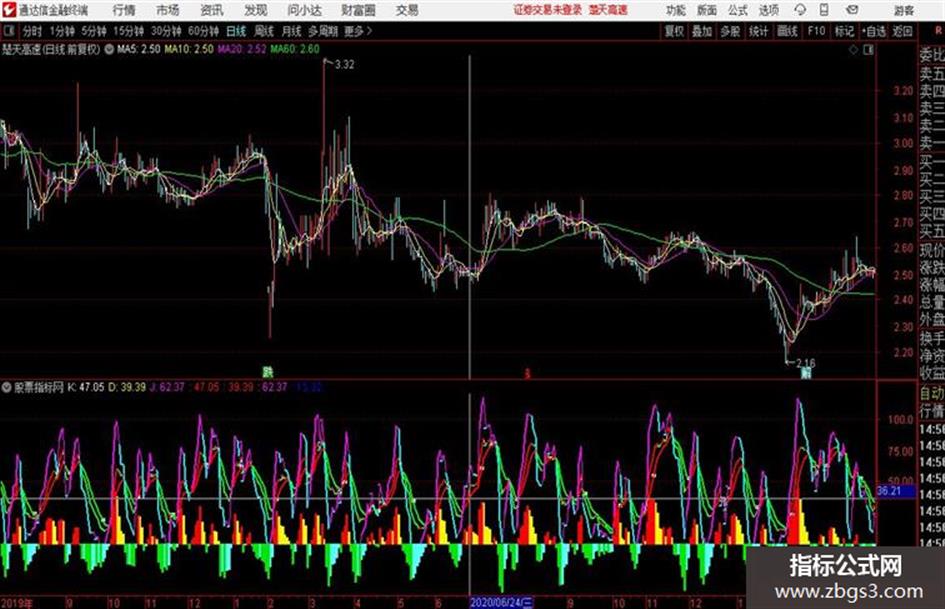Screen dimensions: 945x609
Task: Switch to the 1分钟 period tab
Action: tap(61, 31)
